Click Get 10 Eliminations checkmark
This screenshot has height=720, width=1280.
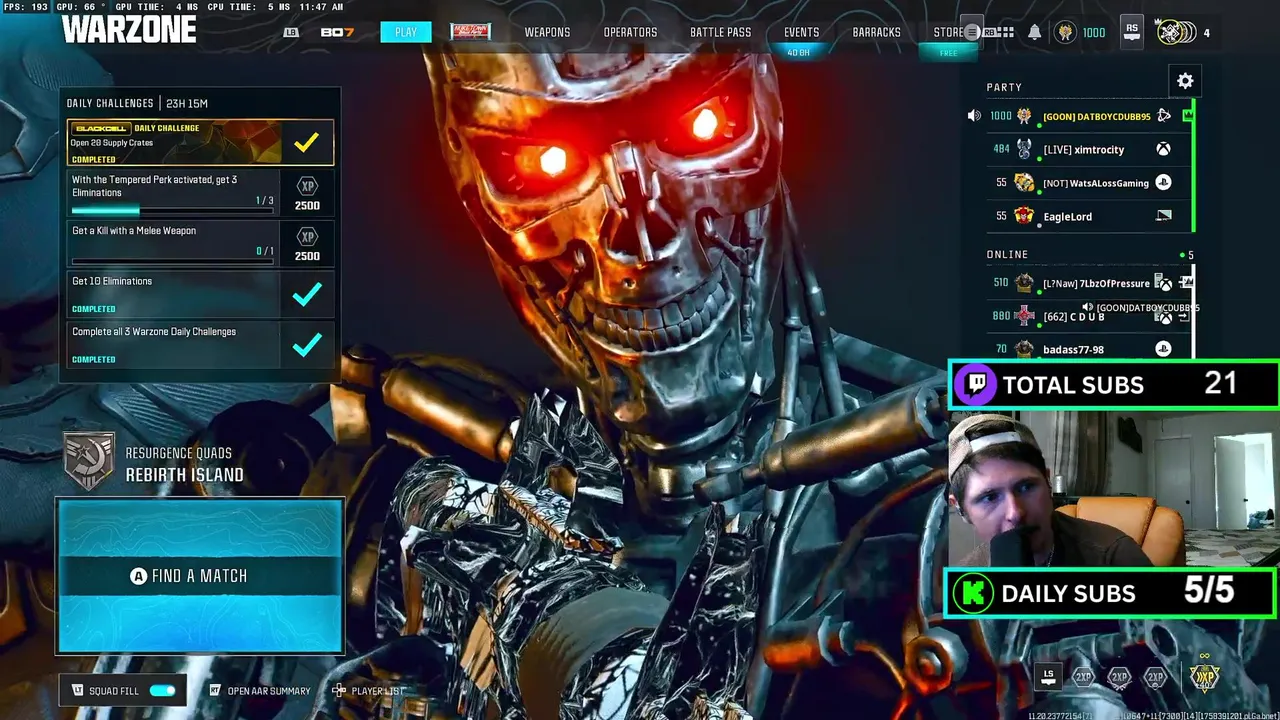[x=307, y=294]
